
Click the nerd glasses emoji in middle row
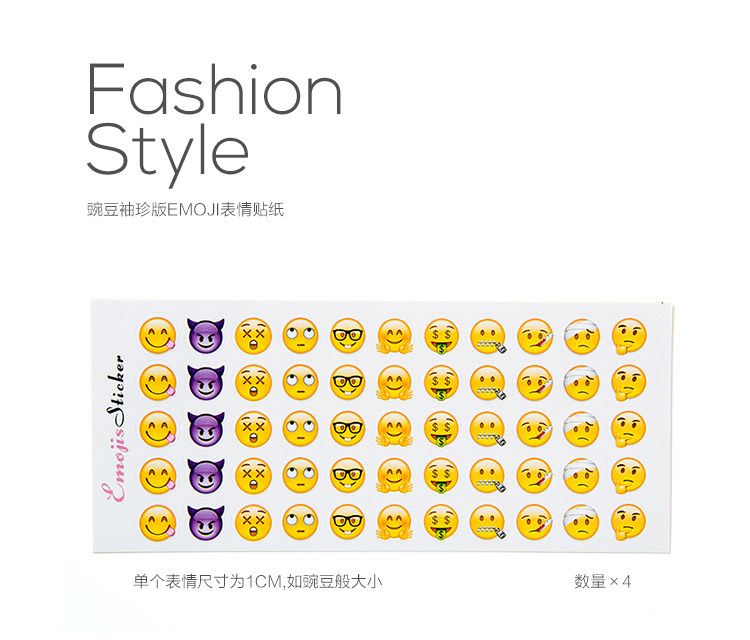click(x=348, y=428)
